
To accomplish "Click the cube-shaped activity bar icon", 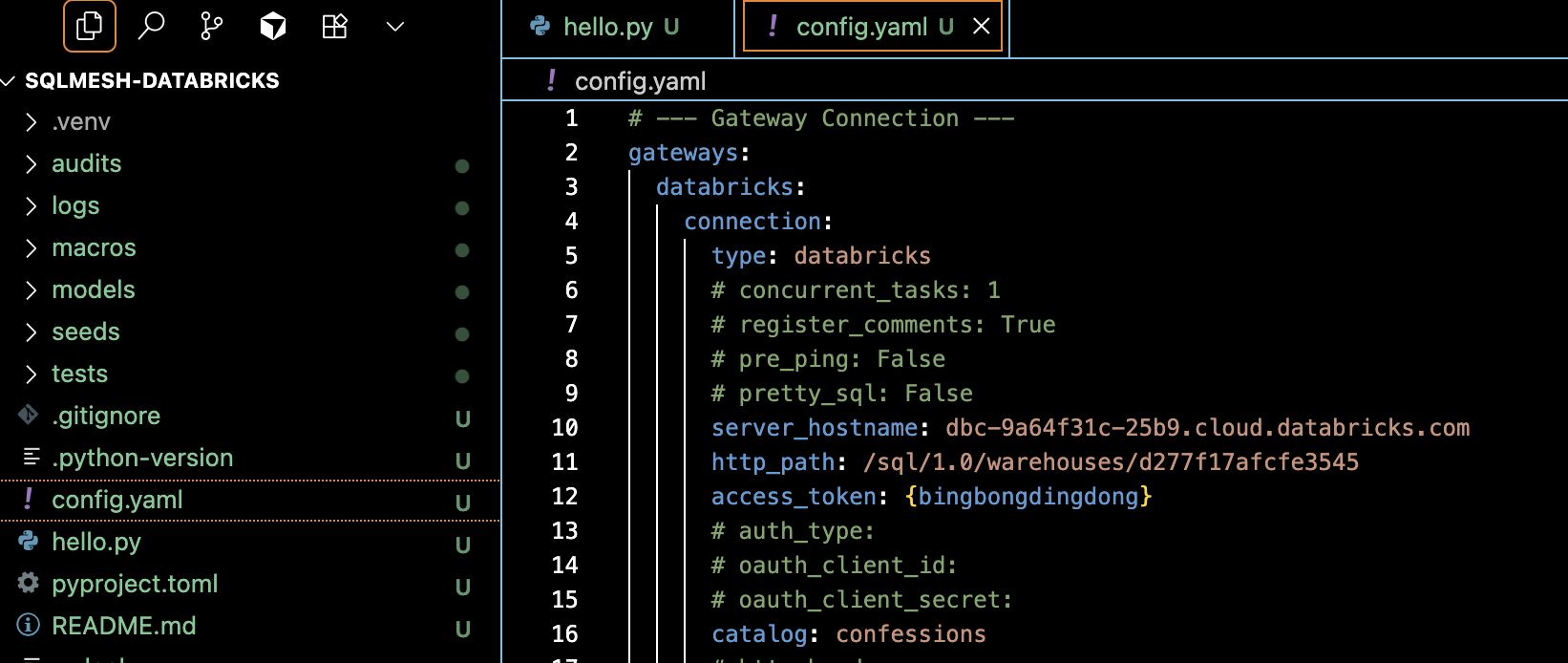I will 273,26.
